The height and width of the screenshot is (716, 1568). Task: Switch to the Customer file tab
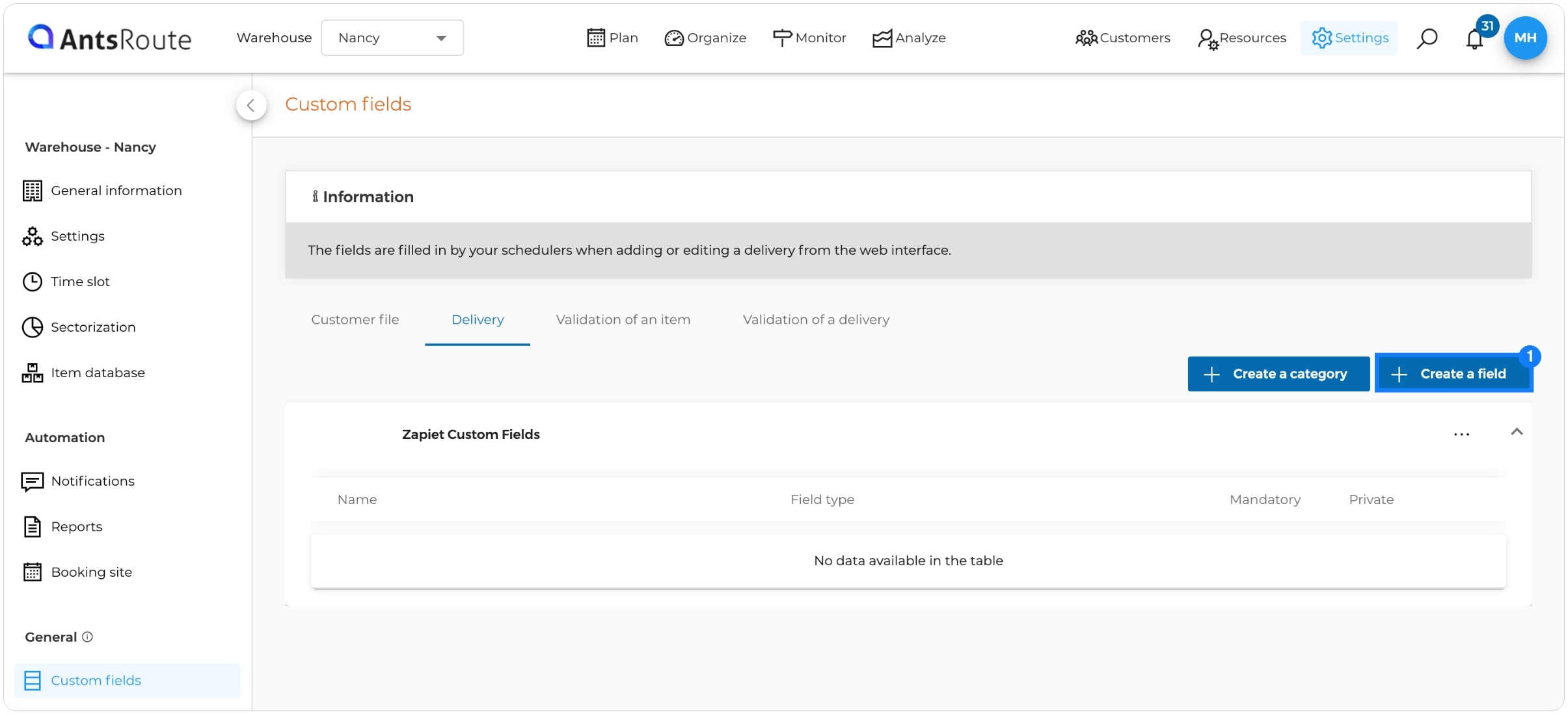[355, 319]
